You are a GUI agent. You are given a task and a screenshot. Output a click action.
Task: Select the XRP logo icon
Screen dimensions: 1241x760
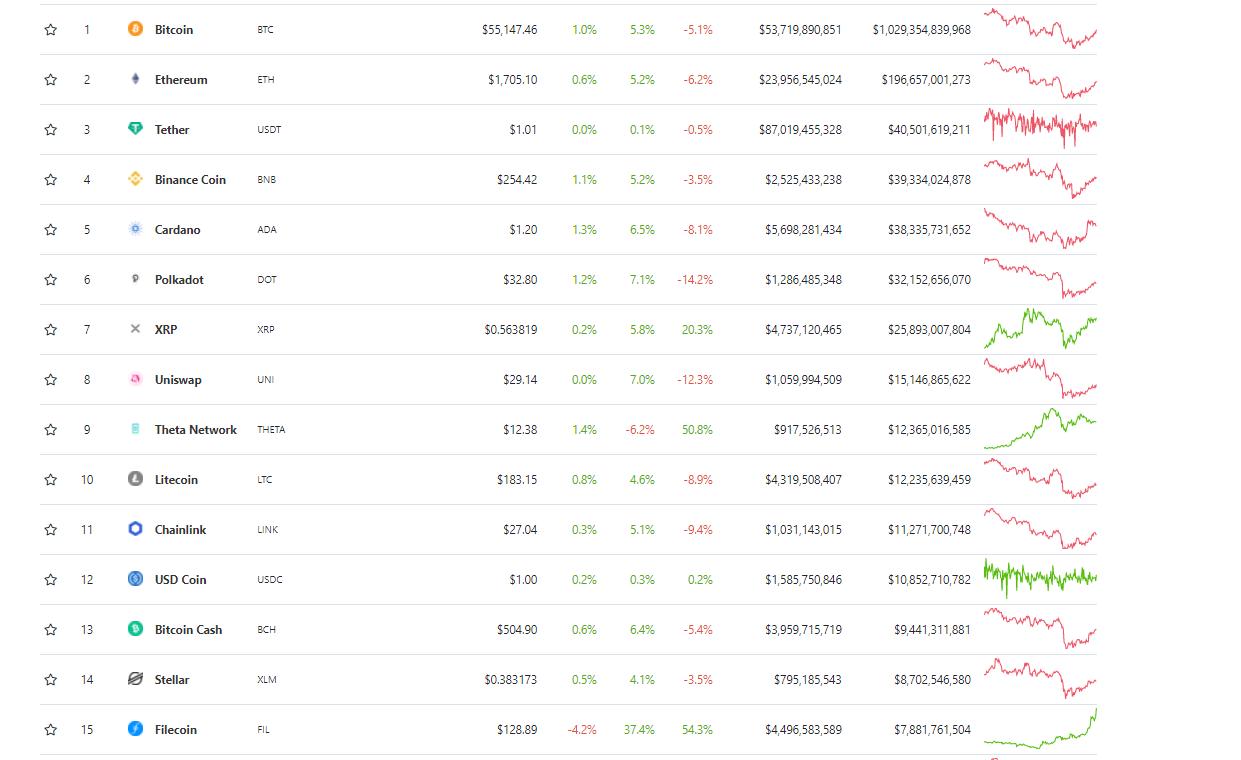click(x=134, y=329)
